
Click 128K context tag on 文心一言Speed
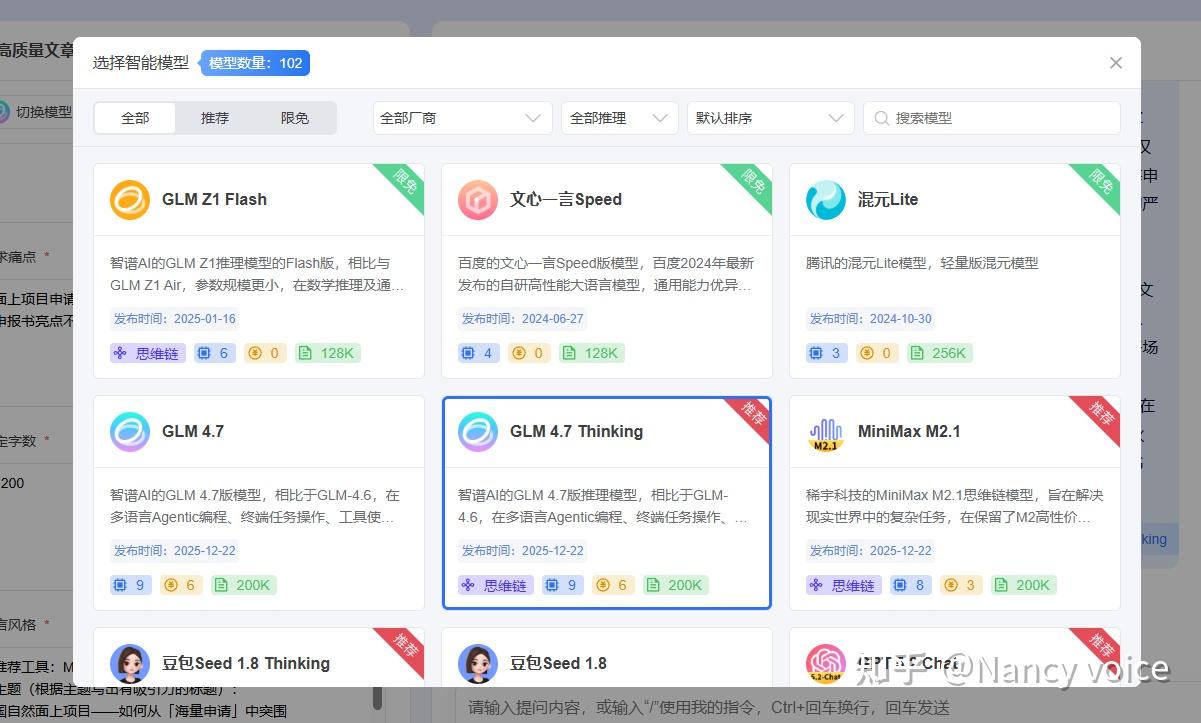[x=592, y=353]
